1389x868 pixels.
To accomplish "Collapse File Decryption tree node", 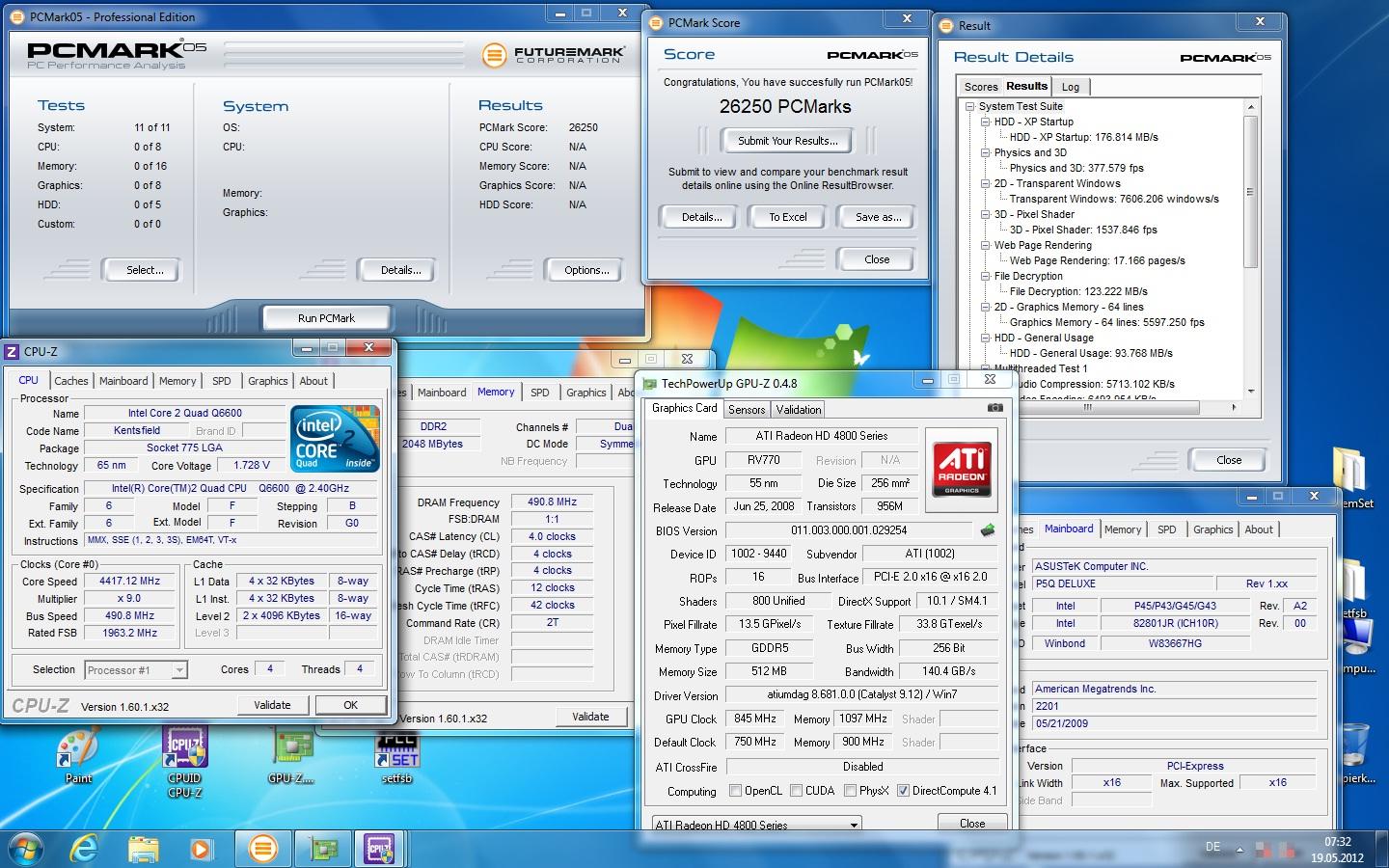I will 986,276.
